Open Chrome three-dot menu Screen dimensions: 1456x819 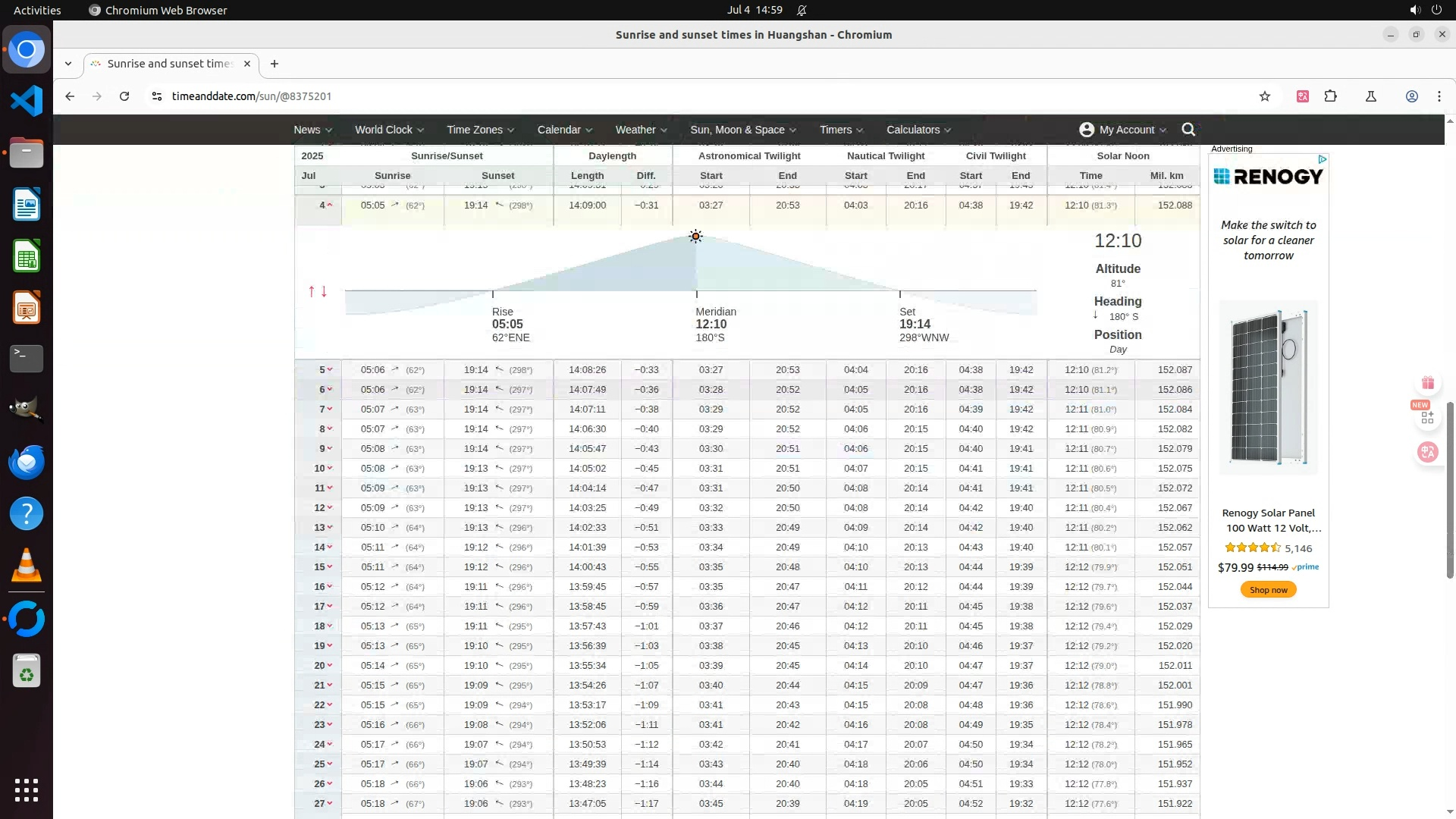click(1439, 96)
